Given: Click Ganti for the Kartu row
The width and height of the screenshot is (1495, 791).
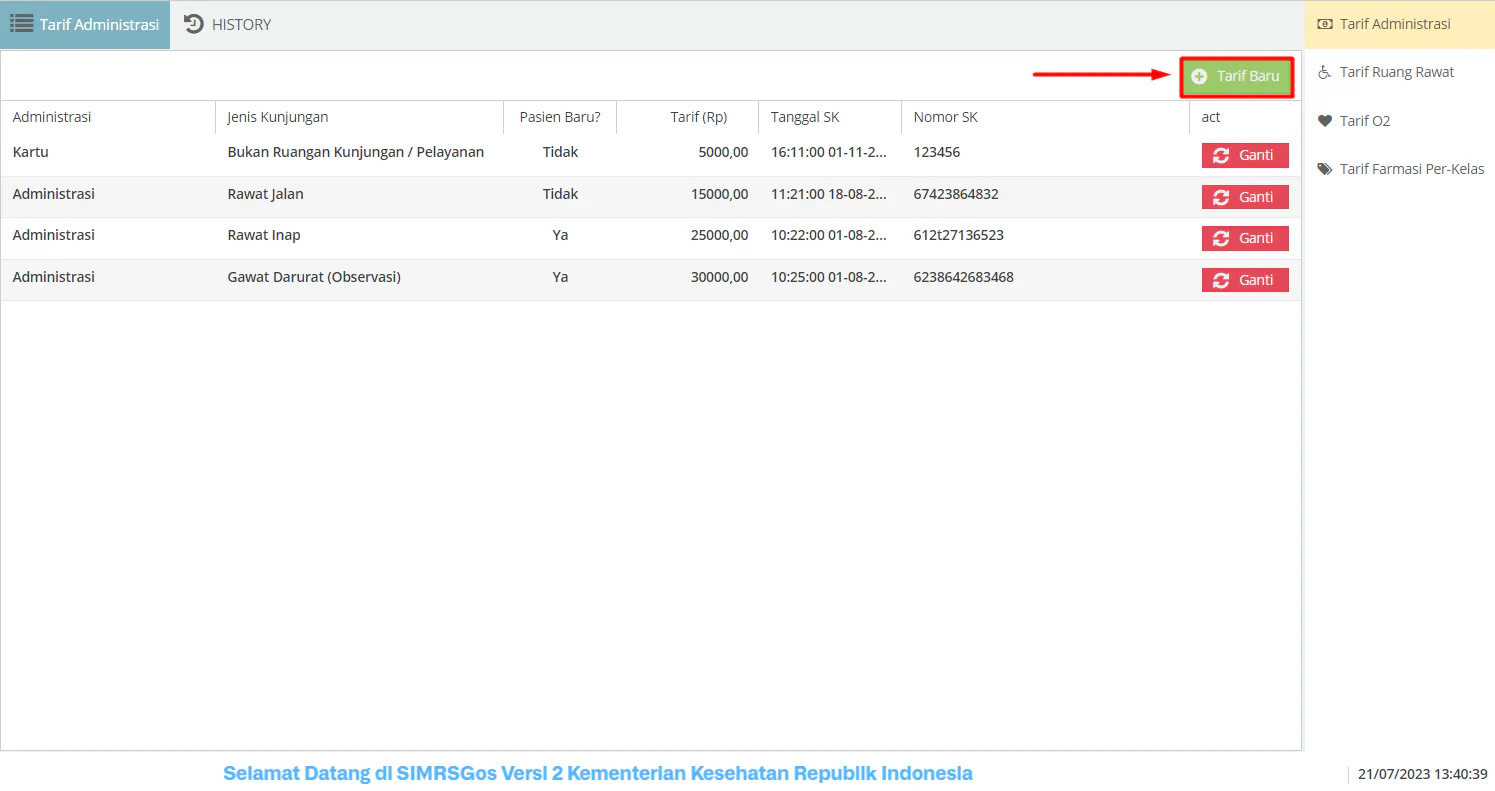Looking at the screenshot, I should 1245,155.
